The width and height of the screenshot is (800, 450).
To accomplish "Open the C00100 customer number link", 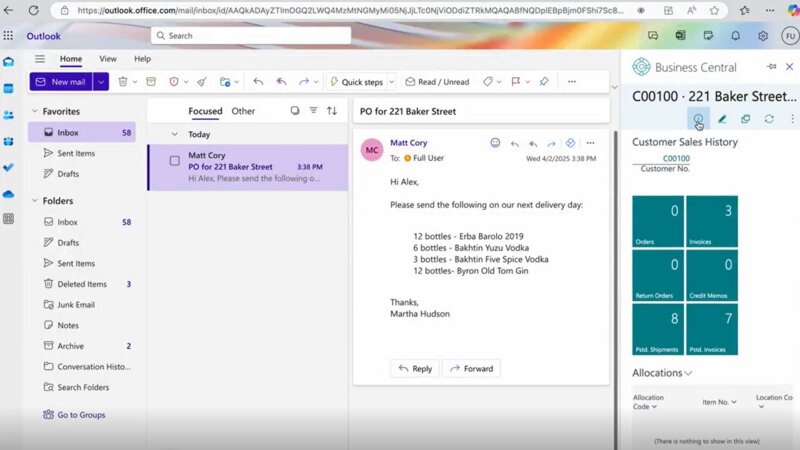I will [676, 158].
